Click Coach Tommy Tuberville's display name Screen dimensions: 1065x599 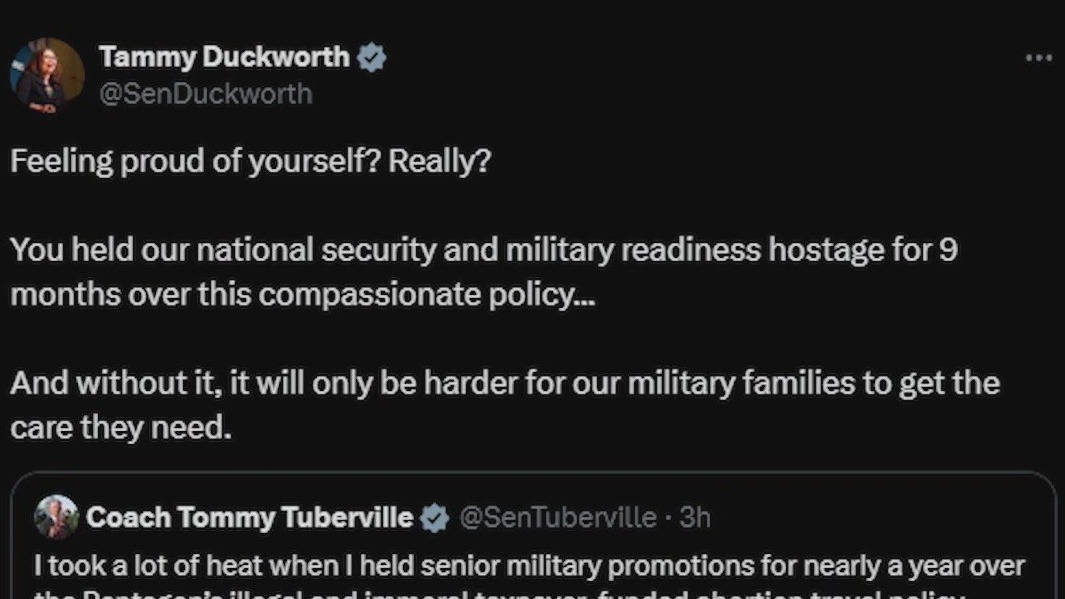250,517
